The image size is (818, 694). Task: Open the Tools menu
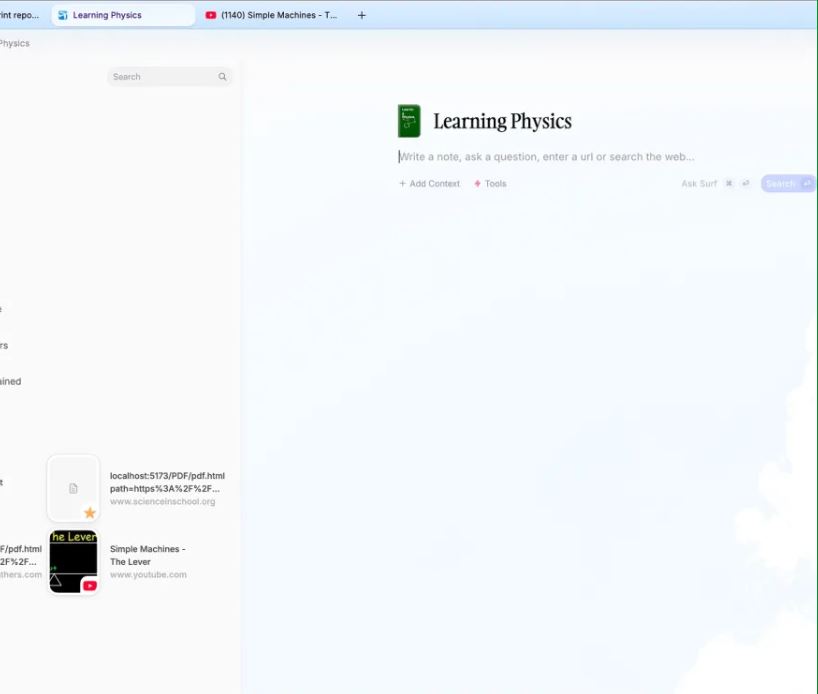490,184
